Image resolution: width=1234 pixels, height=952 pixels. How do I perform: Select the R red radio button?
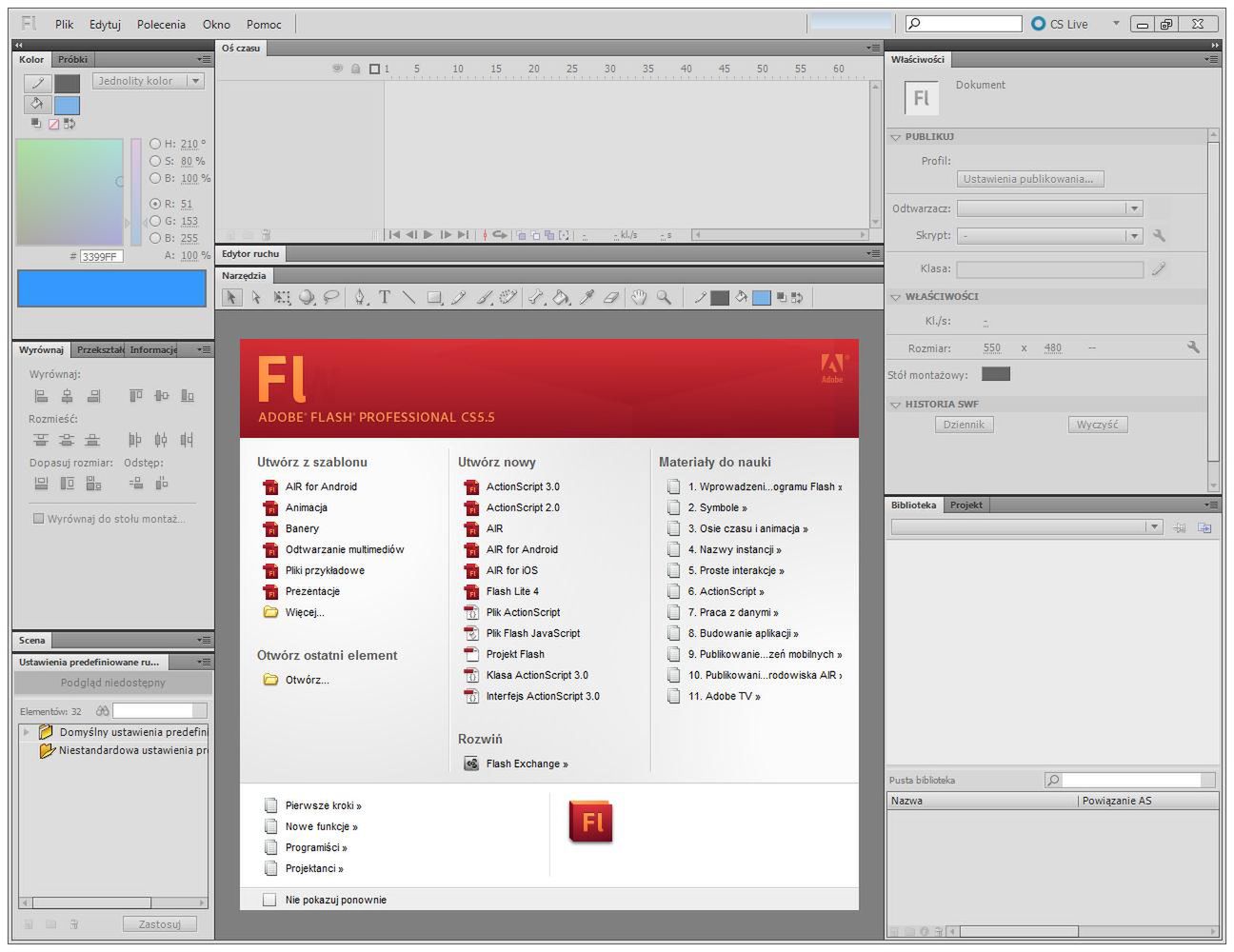(x=155, y=204)
